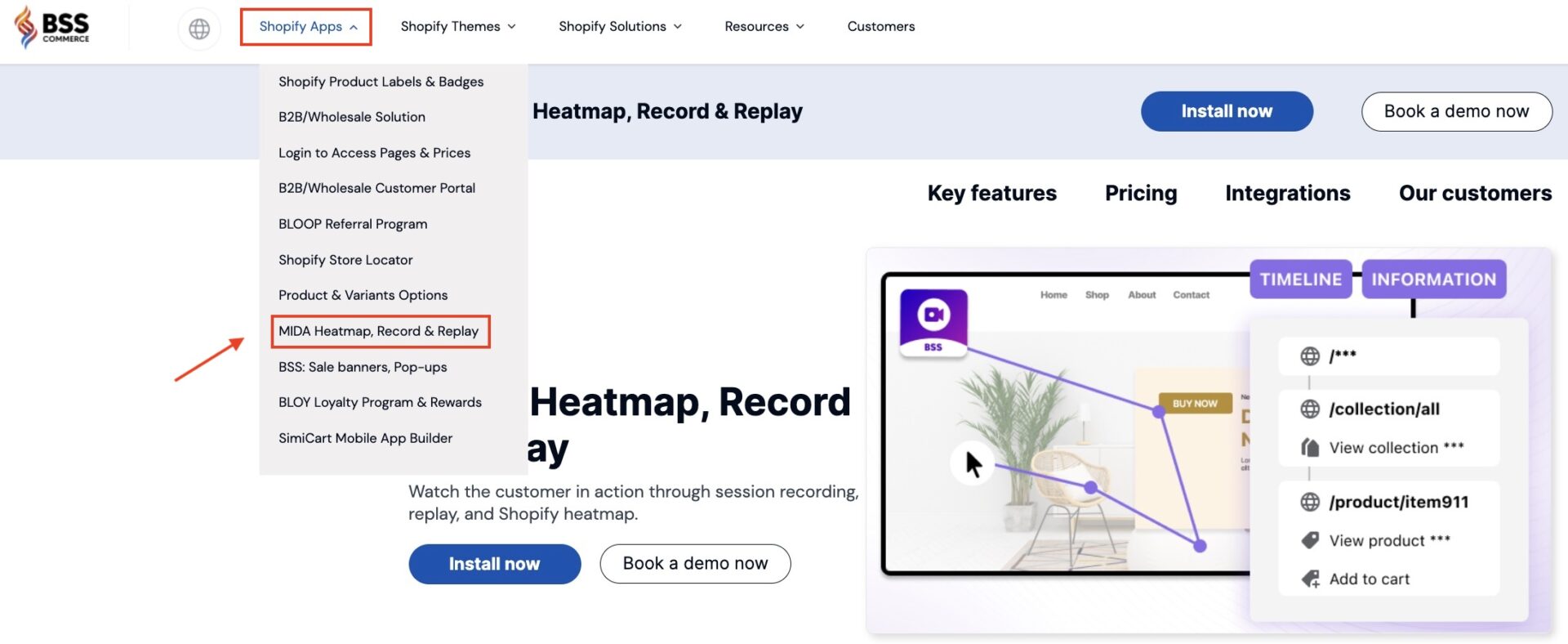This screenshot has width=1568, height=644.
Task: Choose B2B/Wholesale Solution from the menu
Action: 352,117
